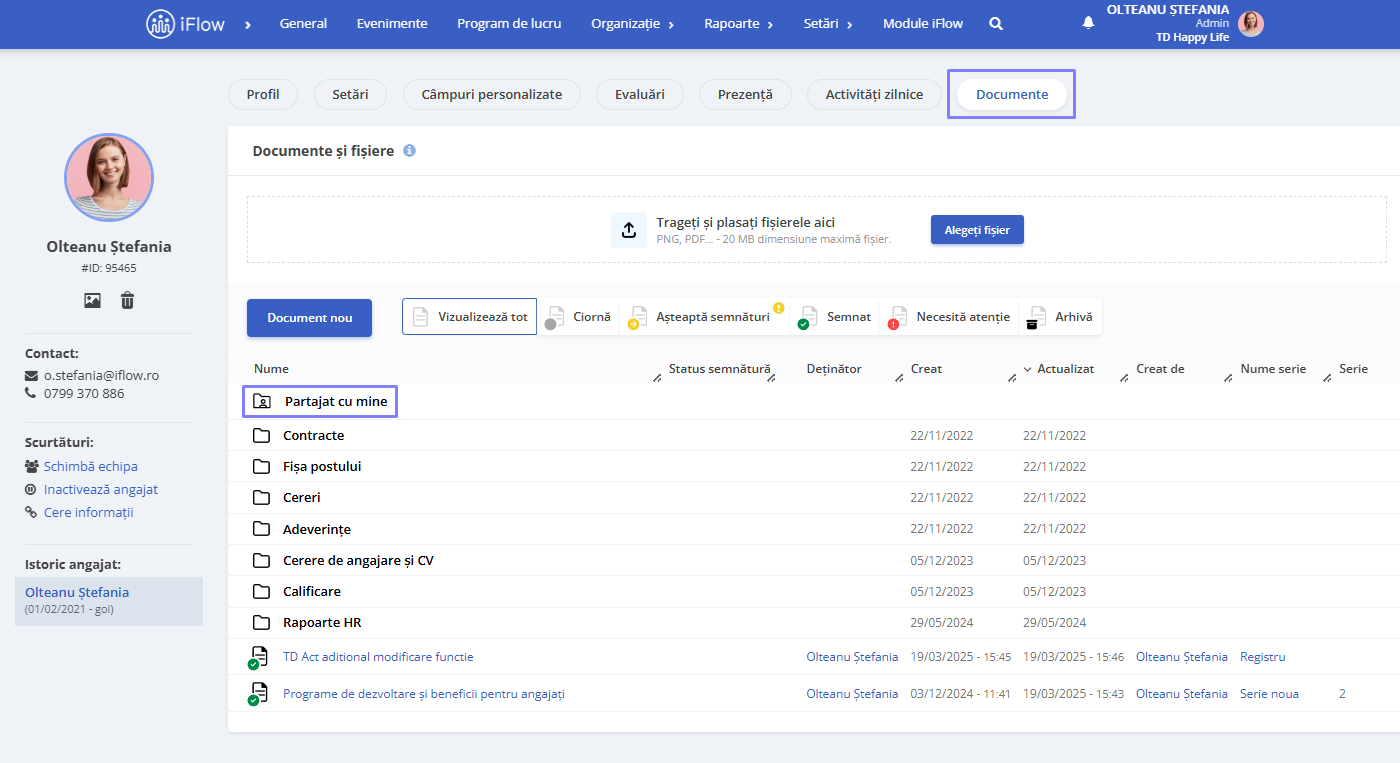Open the Contracte folder
1400x763 pixels.
click(x=314, y=435)
